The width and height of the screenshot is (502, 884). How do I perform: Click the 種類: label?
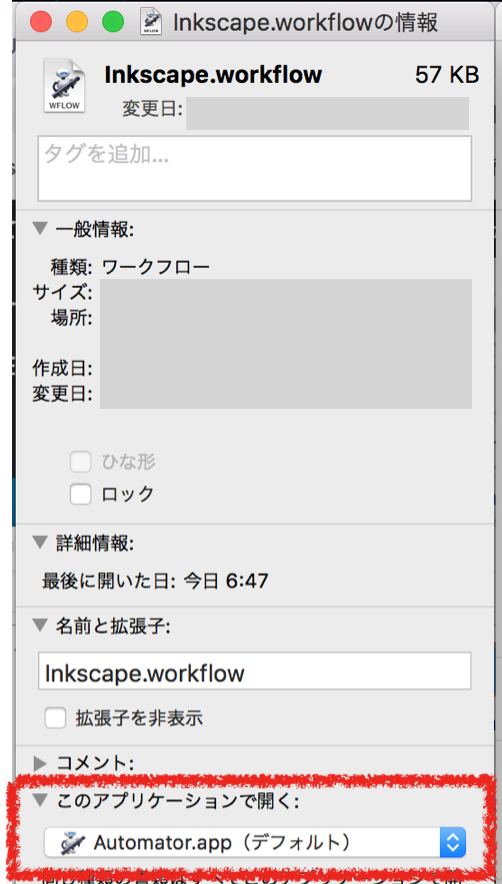(x=71, y=266)
